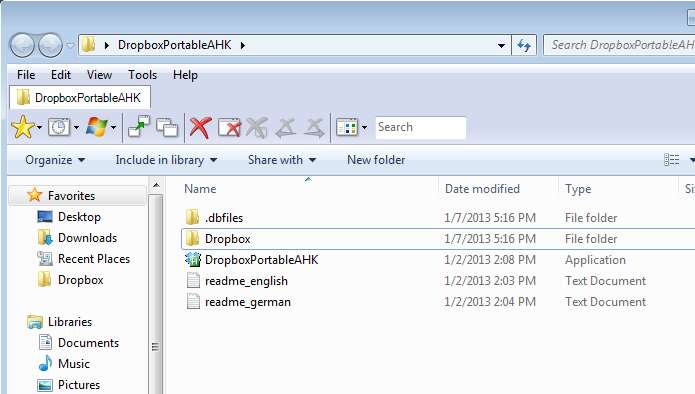Select Dropbox under Favorites
This screenshot has height=394, width=695.
pyautogui.click(x=81, y=280)
